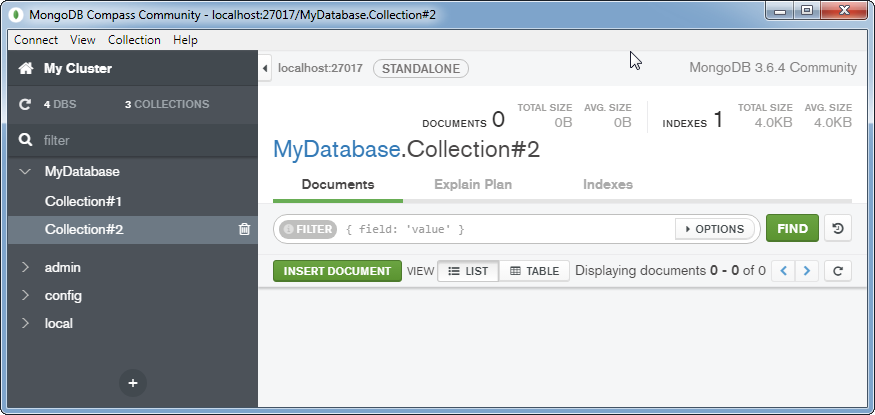Click the local database name

click(x=59, y=323)
